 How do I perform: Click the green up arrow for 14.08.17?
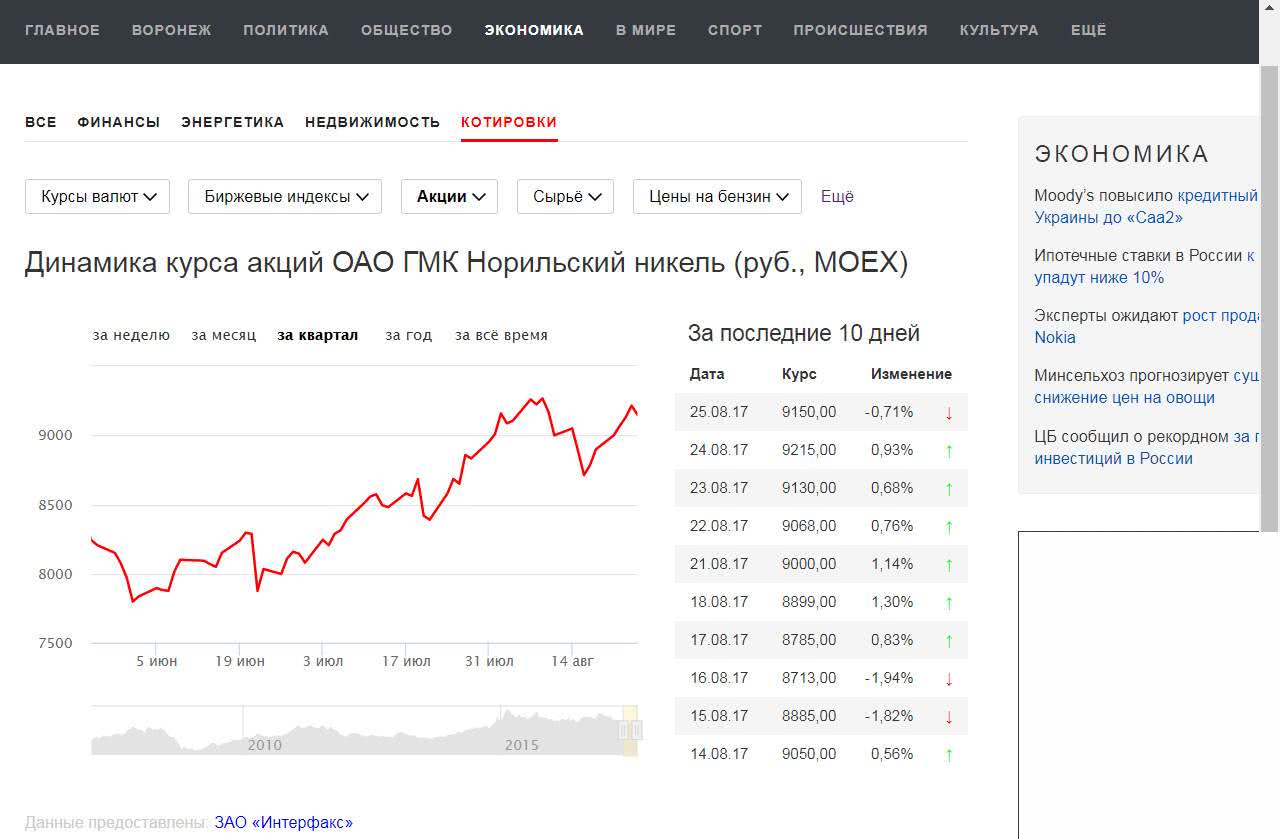[x=948, y=755]
